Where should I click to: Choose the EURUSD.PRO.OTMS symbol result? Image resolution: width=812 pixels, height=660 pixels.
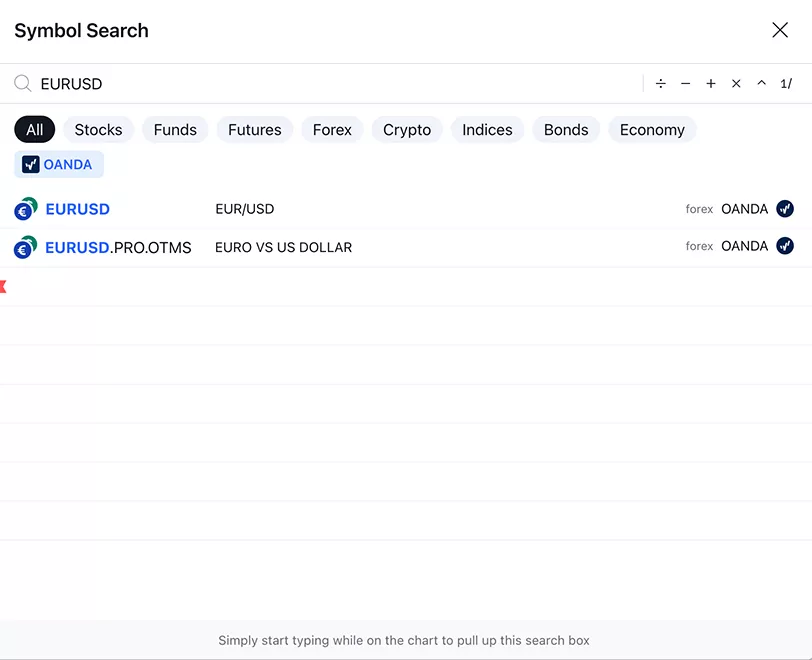(118, 247)
